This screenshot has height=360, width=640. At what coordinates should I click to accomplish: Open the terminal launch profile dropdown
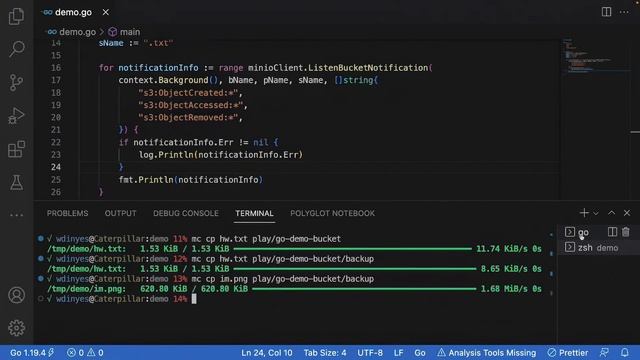point(596,213)
